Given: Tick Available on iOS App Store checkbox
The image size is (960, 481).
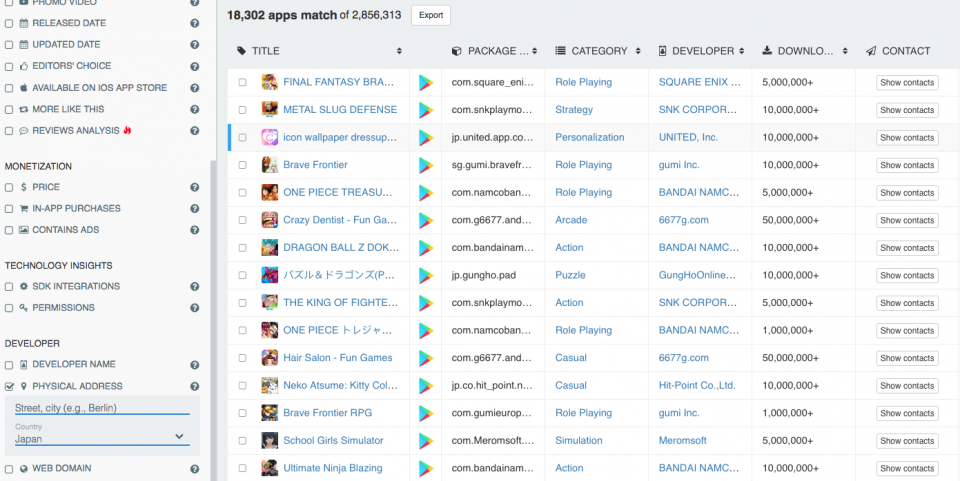Looking at the screenshot, I should click(9, 88).
